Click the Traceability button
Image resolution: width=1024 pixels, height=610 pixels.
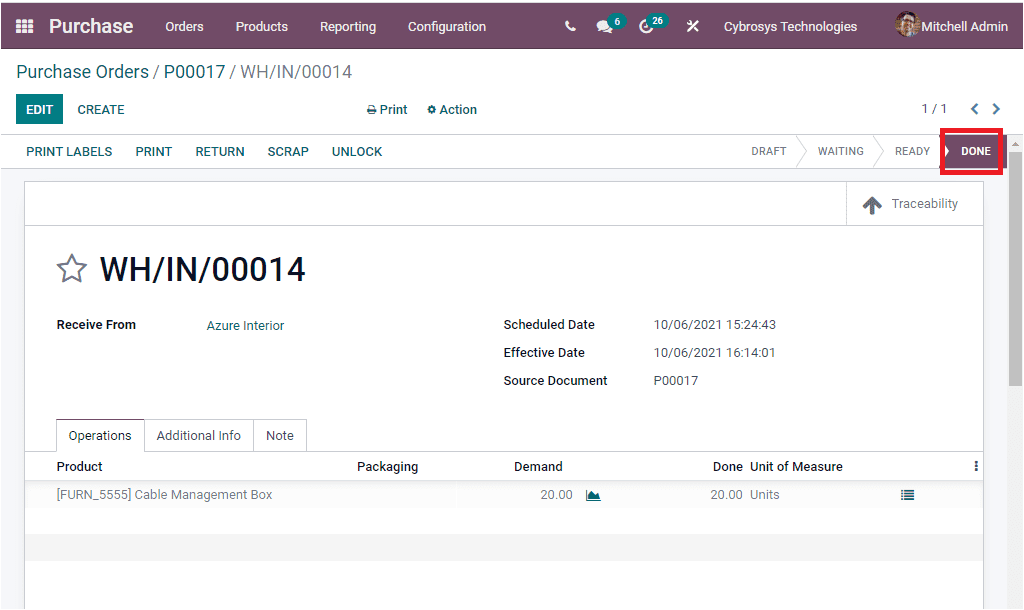pyautogui.click(x=912, y=203)
